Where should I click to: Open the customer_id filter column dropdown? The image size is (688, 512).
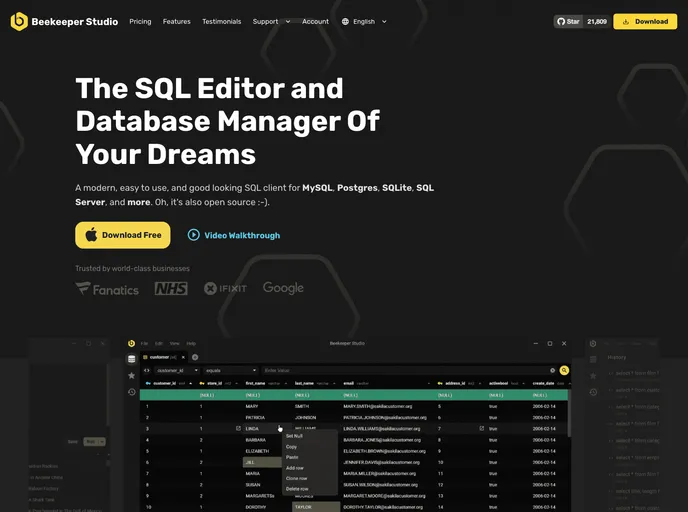[169, 370]
